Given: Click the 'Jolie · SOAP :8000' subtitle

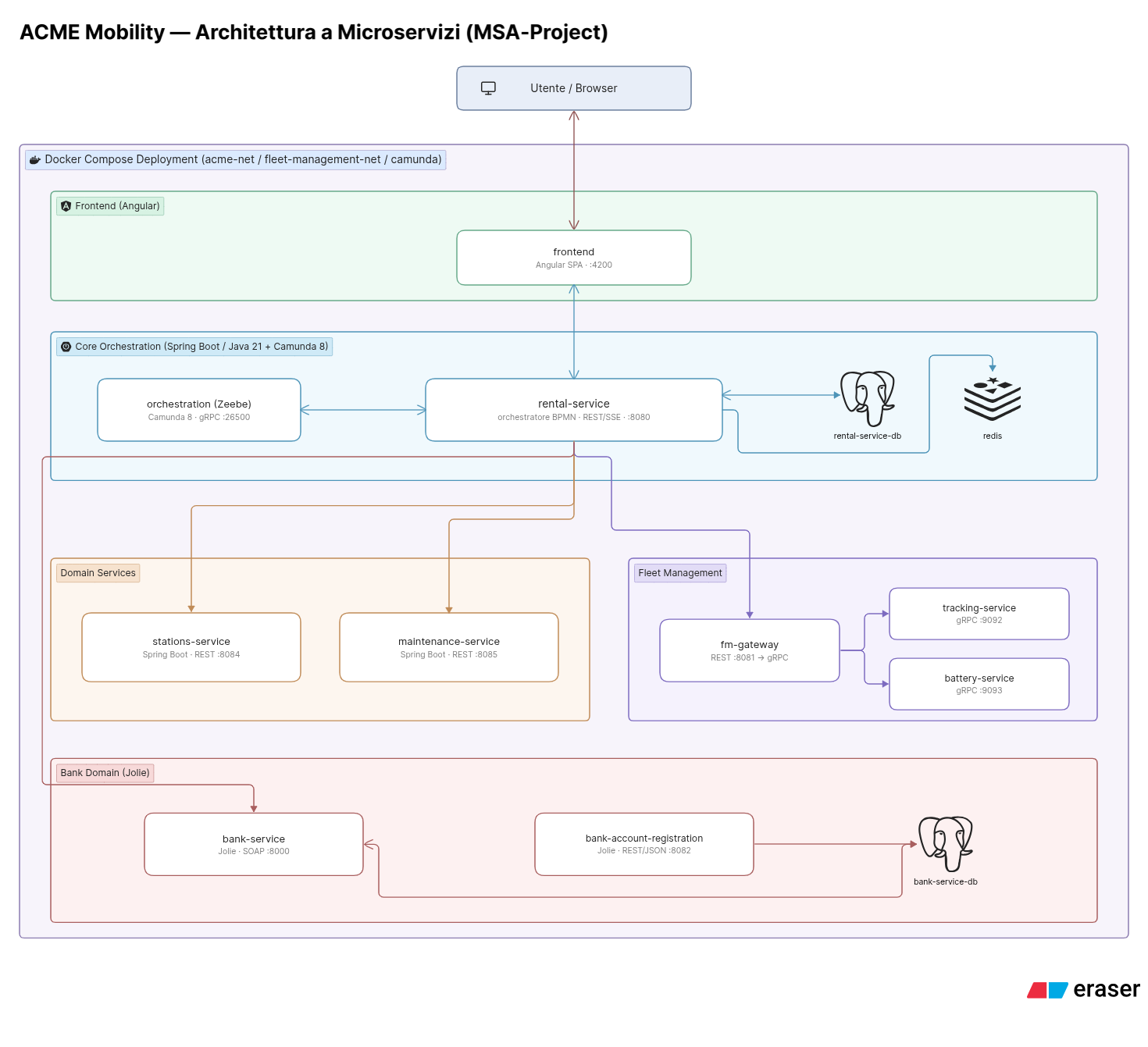Looking at the screenshot, I should pyautogui.click(x=254, y=852).
